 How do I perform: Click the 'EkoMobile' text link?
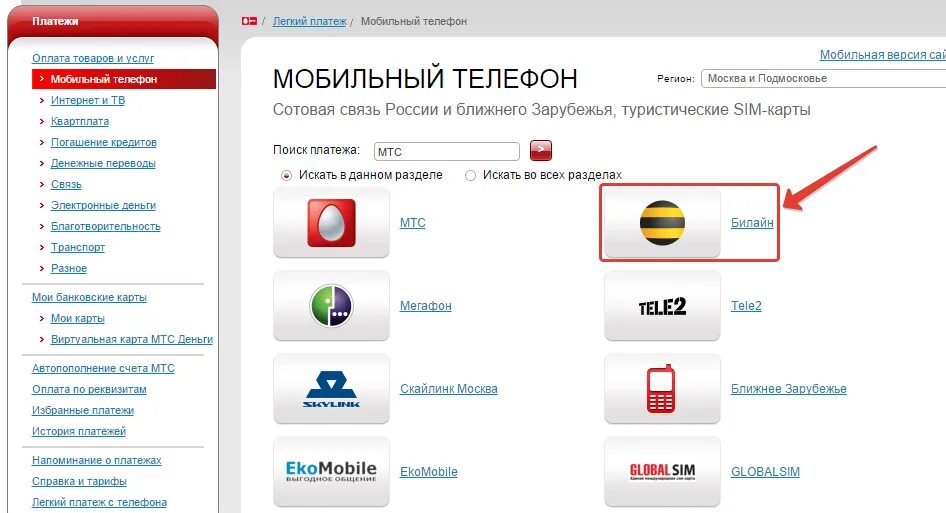(x=429, y=472)
